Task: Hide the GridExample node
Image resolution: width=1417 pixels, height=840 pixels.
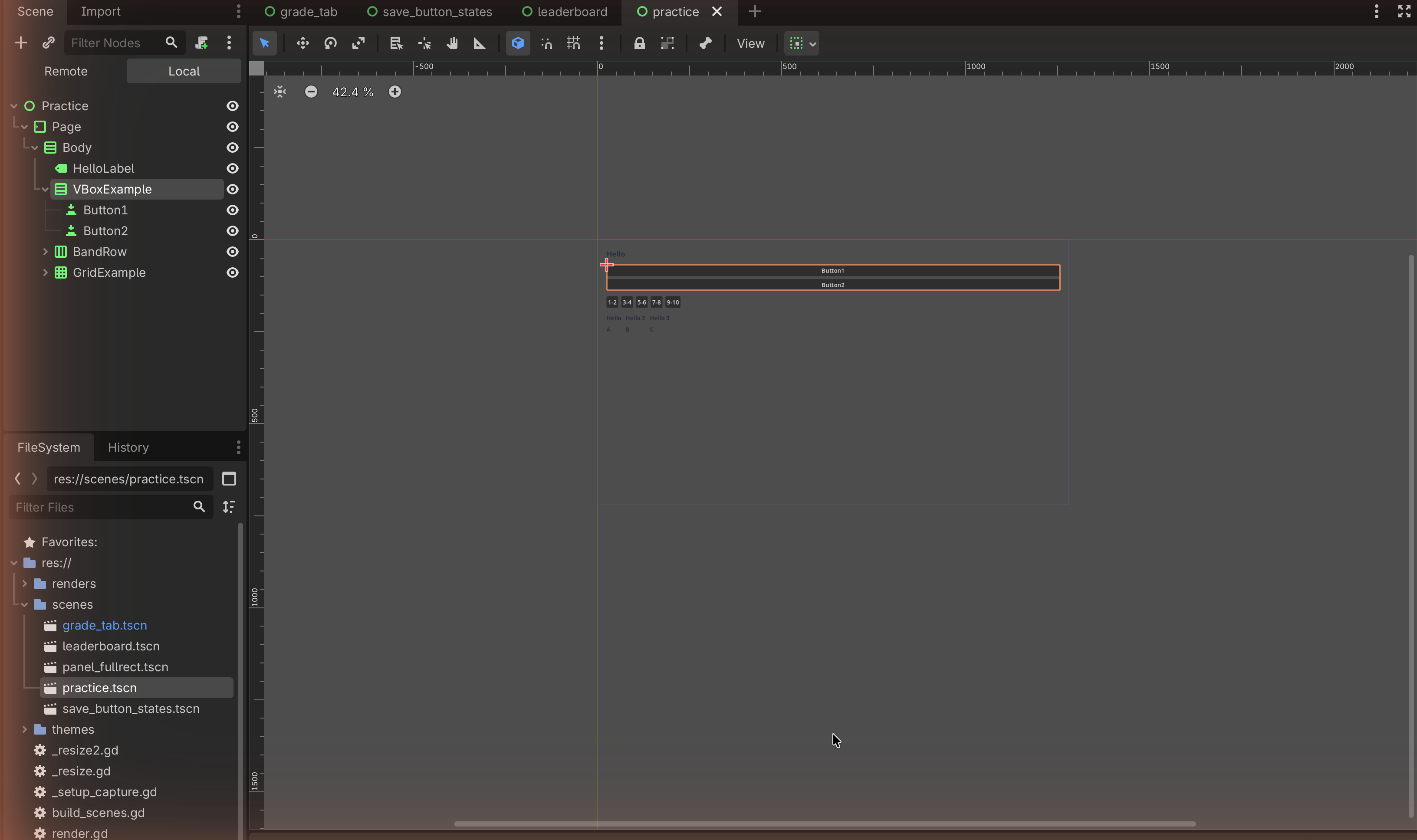Action: pyautogui.click(x=232, y=273)
